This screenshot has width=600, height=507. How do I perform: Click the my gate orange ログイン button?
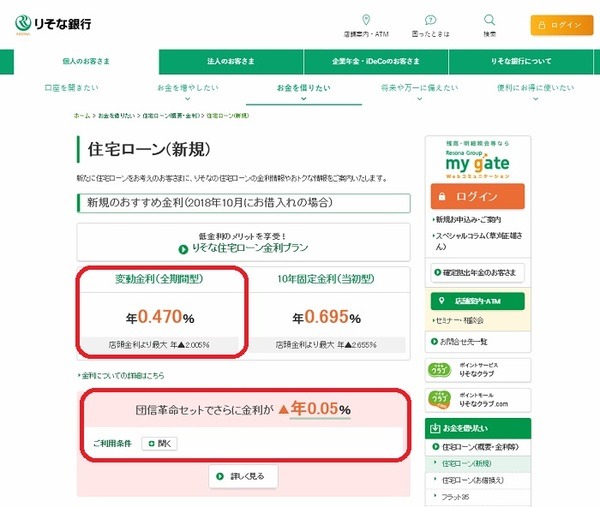click(x=478, y=197)
